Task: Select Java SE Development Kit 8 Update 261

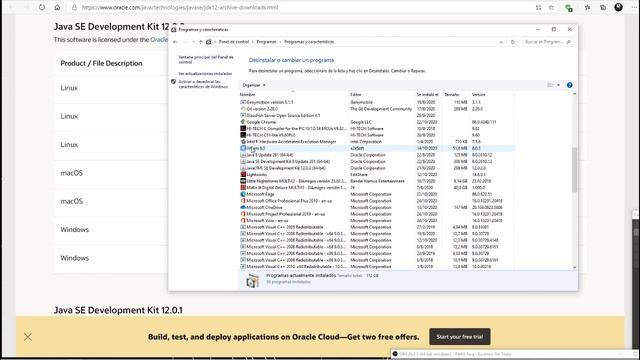Action: [377, 161]
